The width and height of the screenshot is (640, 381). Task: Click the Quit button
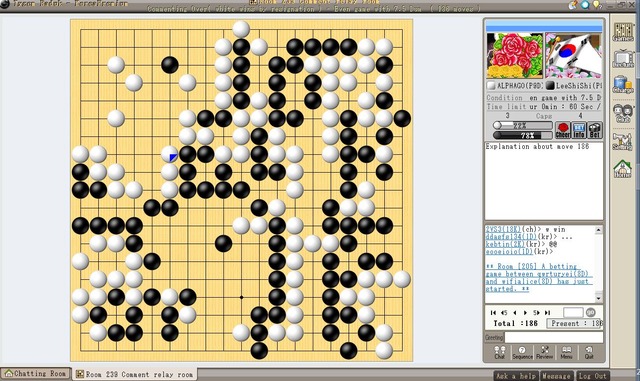coord(589,352)
